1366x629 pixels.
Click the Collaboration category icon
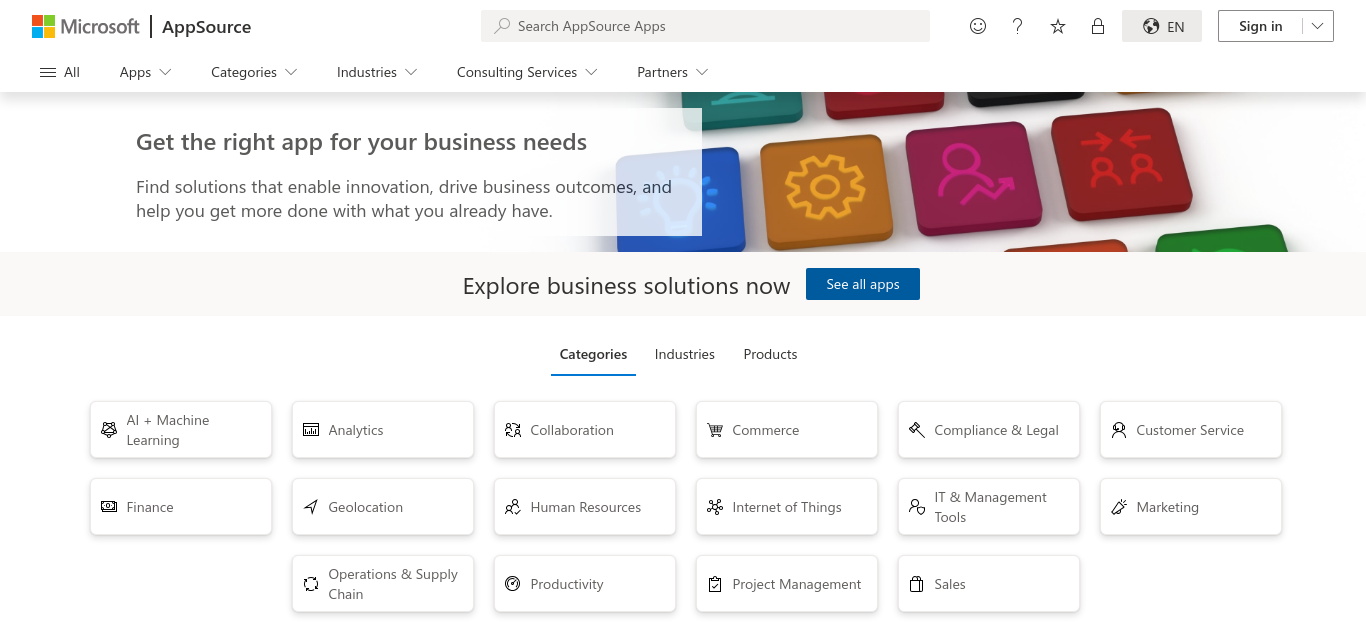click(513, 430)
